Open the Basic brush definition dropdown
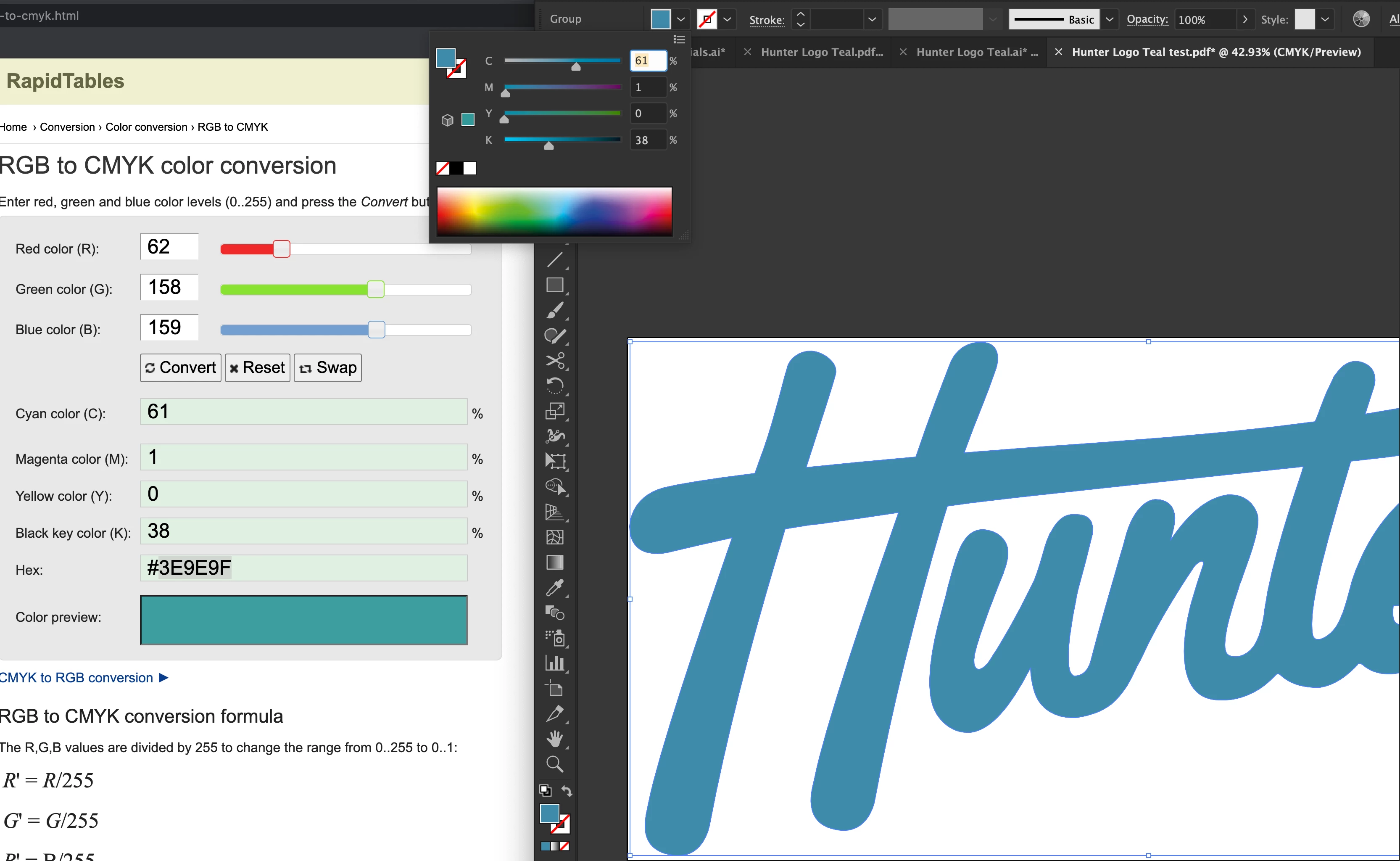Image resolution: width=1400 pixels, height=861 pixels. coord(1109,19)
